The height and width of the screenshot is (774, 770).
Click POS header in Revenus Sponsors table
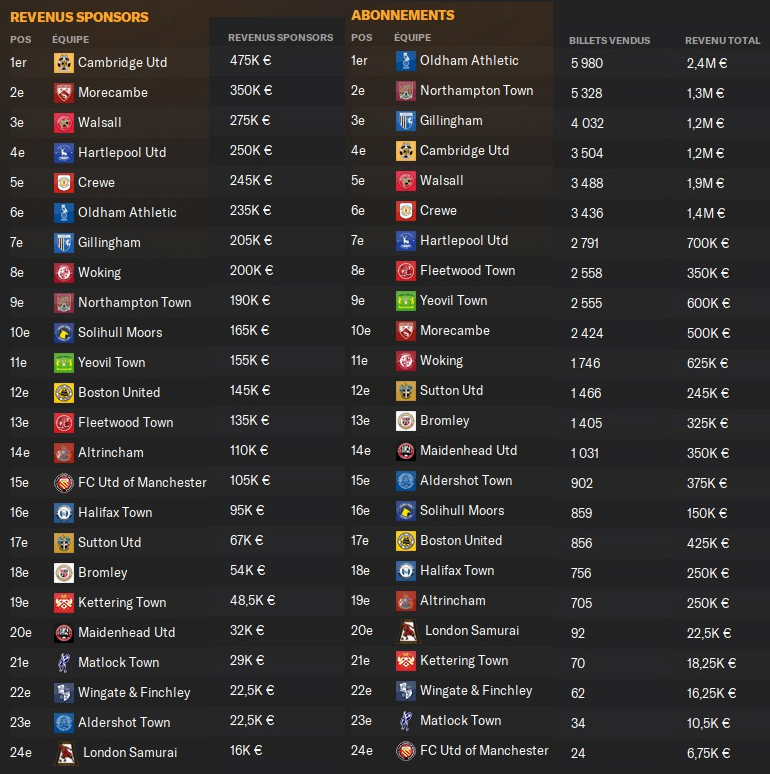[x=21, y=39]
